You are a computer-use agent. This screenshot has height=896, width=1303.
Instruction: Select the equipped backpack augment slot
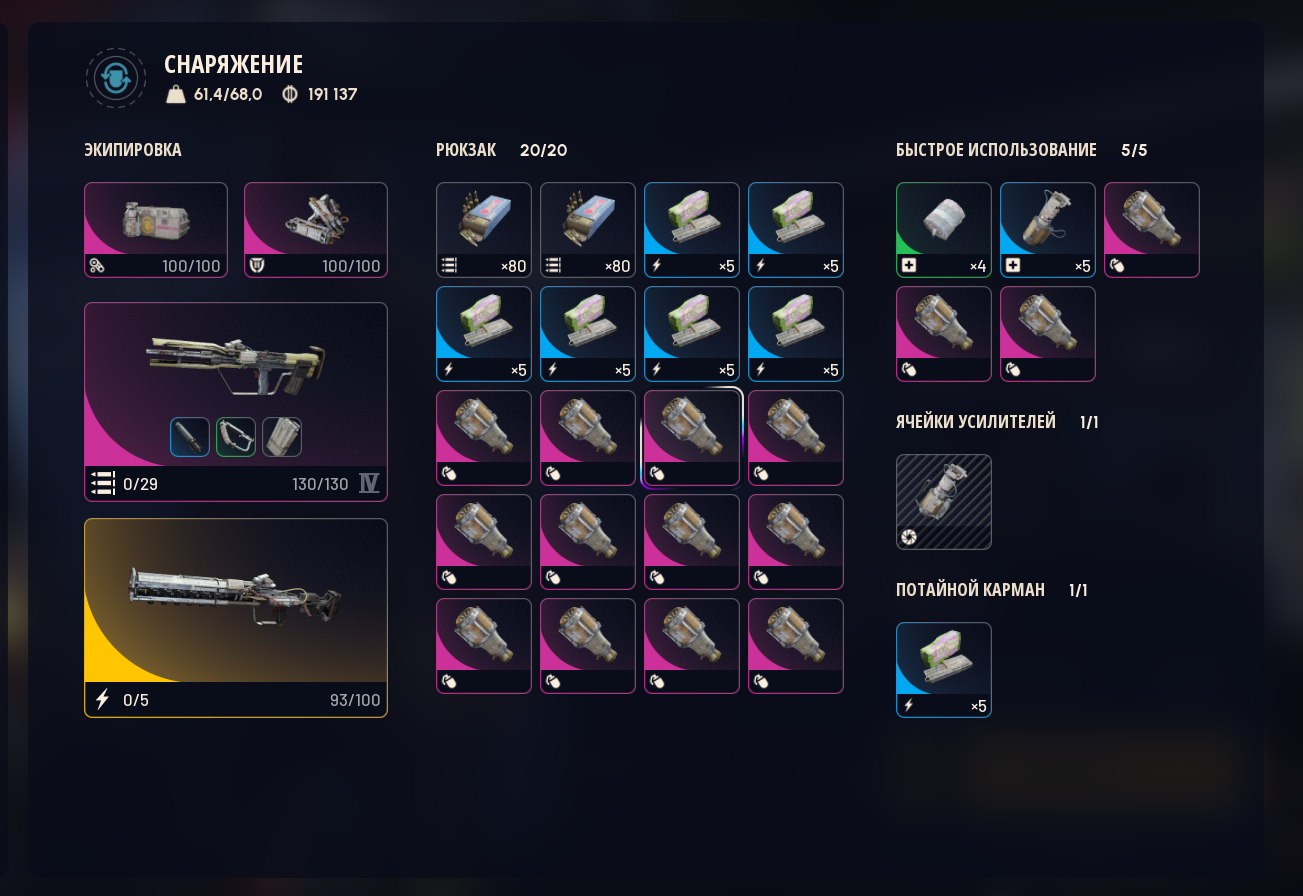click(x=156, y=230)
